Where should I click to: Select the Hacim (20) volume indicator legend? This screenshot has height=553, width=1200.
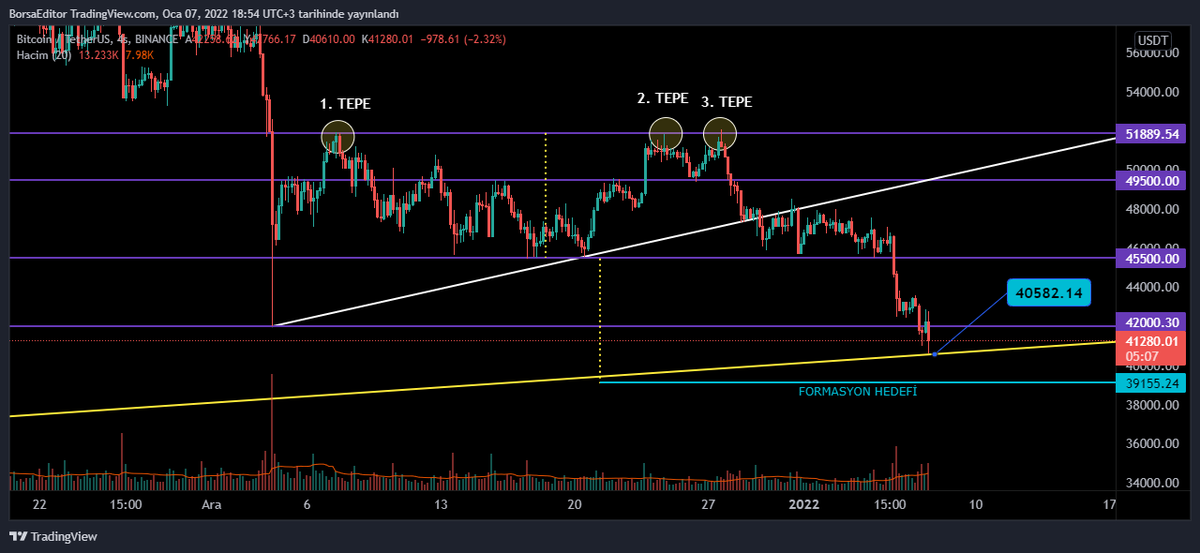tap(42, 54)
